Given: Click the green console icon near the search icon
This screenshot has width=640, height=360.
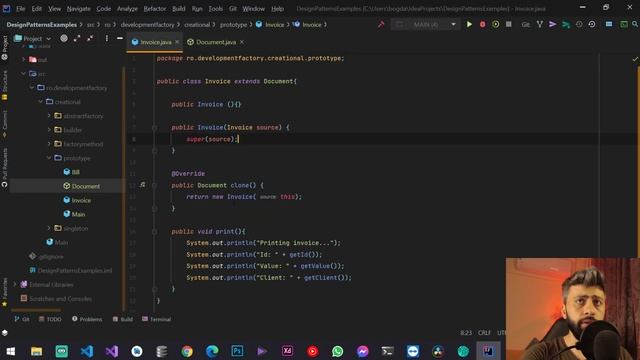Looking at the screenshot, I should [624, 24].
